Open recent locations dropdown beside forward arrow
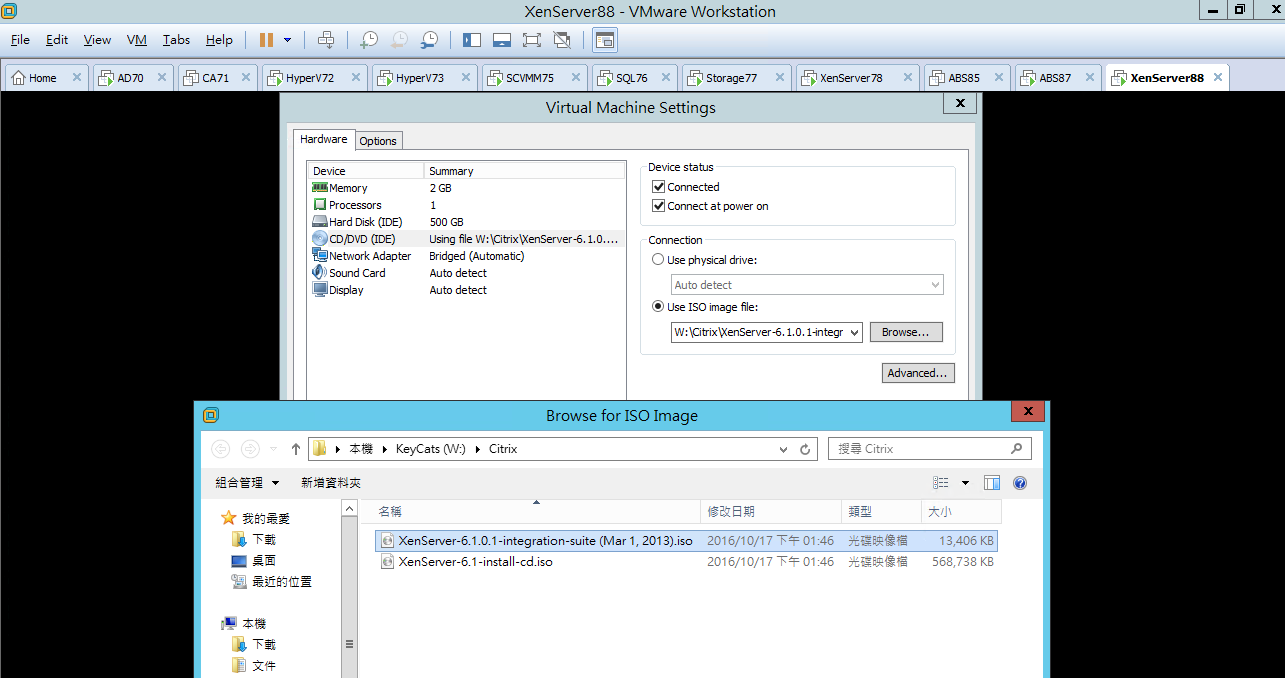1285x678 pixels. [x=274, y=449]
